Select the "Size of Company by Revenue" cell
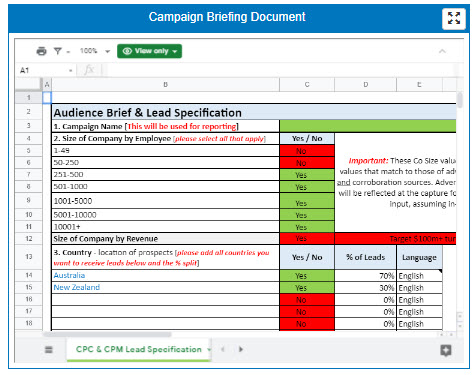Image resolution: width=475 pixels, height=375 pixels. click(165, 239)
